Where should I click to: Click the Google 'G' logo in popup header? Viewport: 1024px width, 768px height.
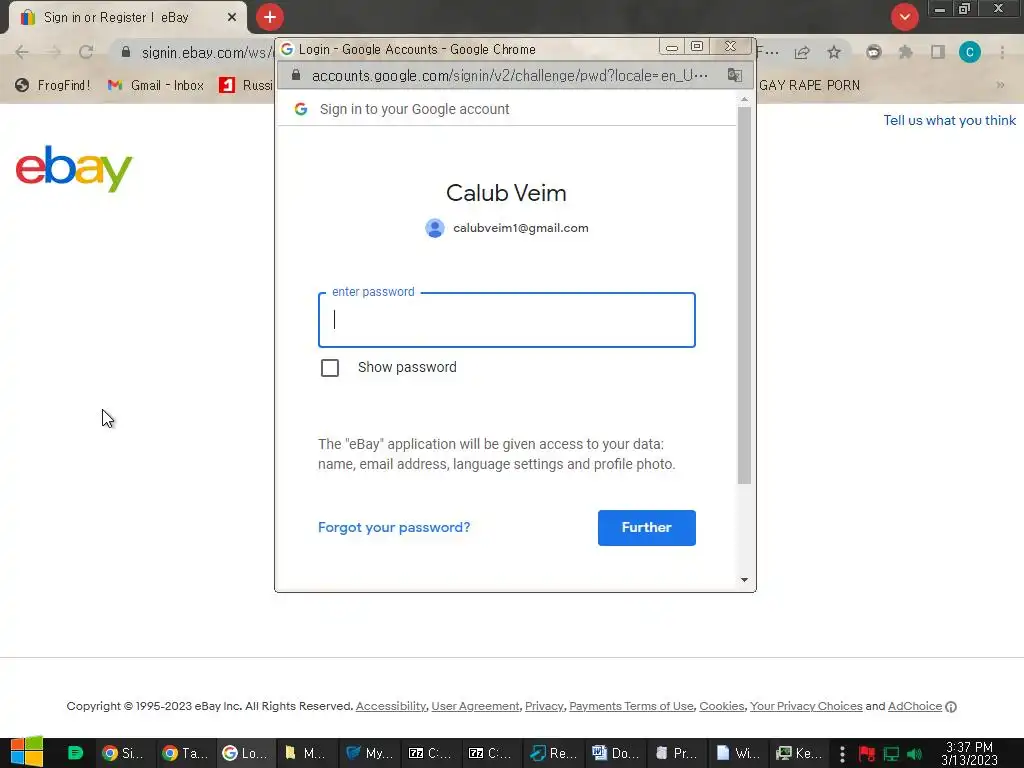tap(300, 109)
